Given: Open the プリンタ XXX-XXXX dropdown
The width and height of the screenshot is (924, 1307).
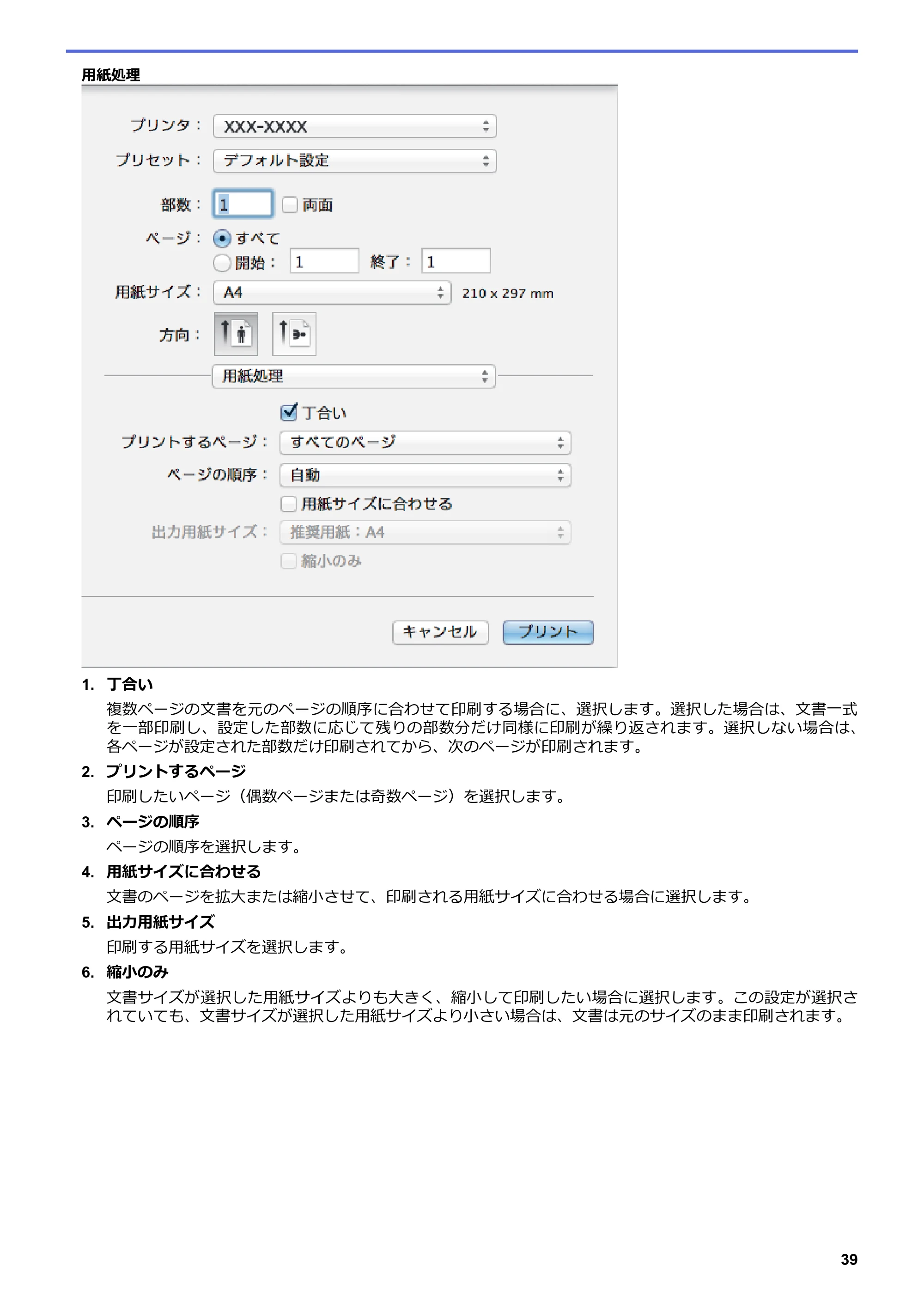Looking at the screenshot, I should tap(355, 127).
